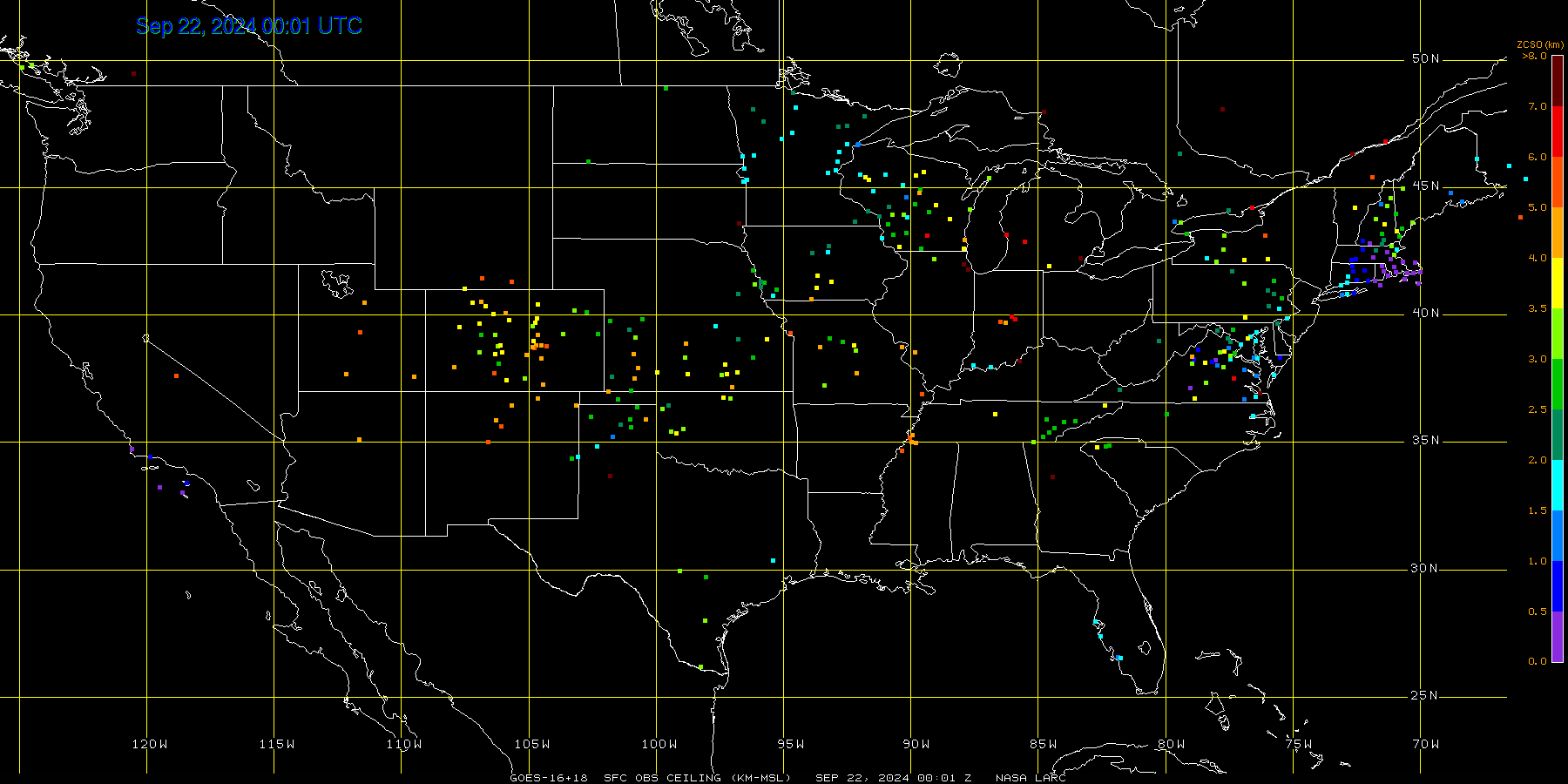
Task: Click the '30 N' latitude label
Action: click(1426, 568)
